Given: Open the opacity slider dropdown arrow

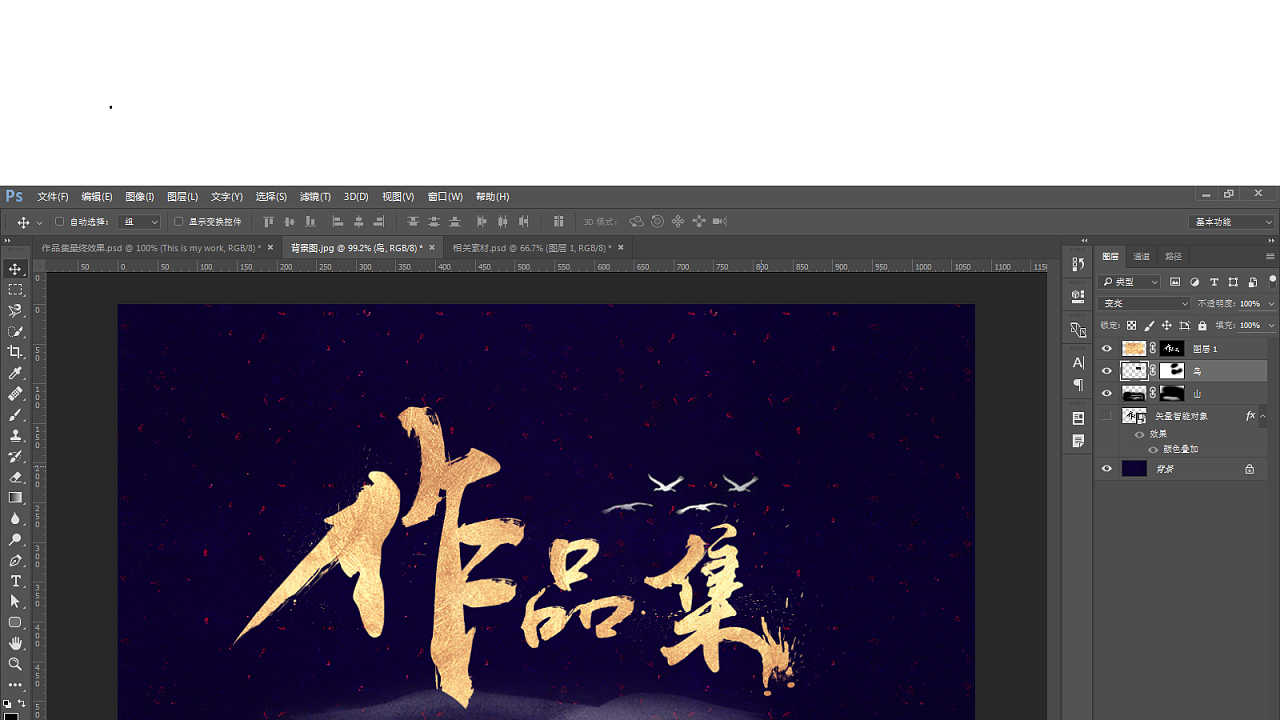Looking at the screenshot, I should click(1271, 304).
